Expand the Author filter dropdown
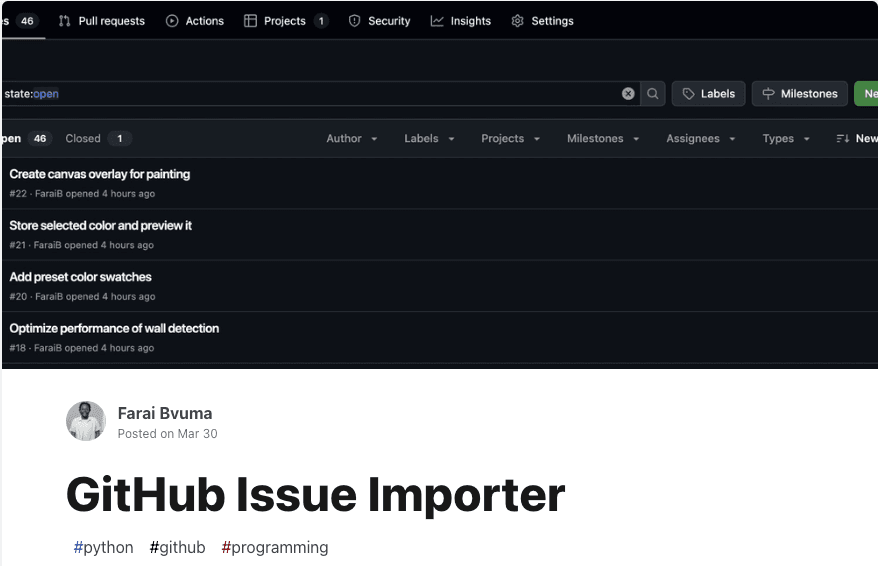This screenshot has width=878, height=566. (352, 138)
